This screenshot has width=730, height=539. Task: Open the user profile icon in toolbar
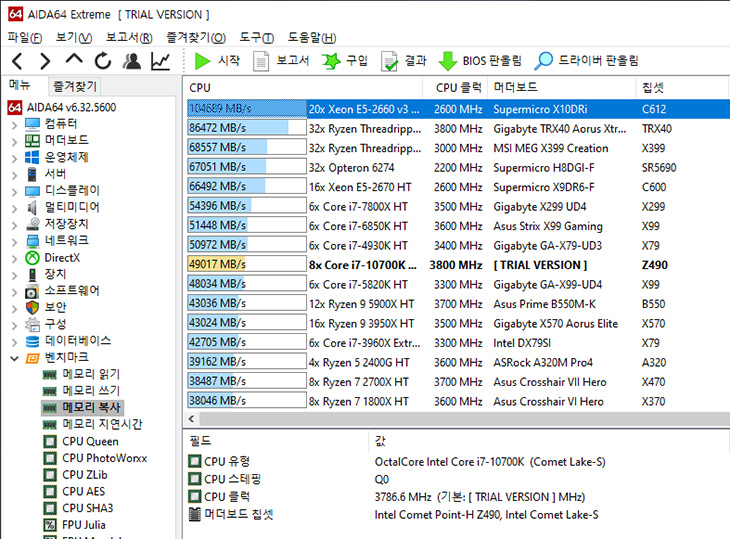click(132, 61)
